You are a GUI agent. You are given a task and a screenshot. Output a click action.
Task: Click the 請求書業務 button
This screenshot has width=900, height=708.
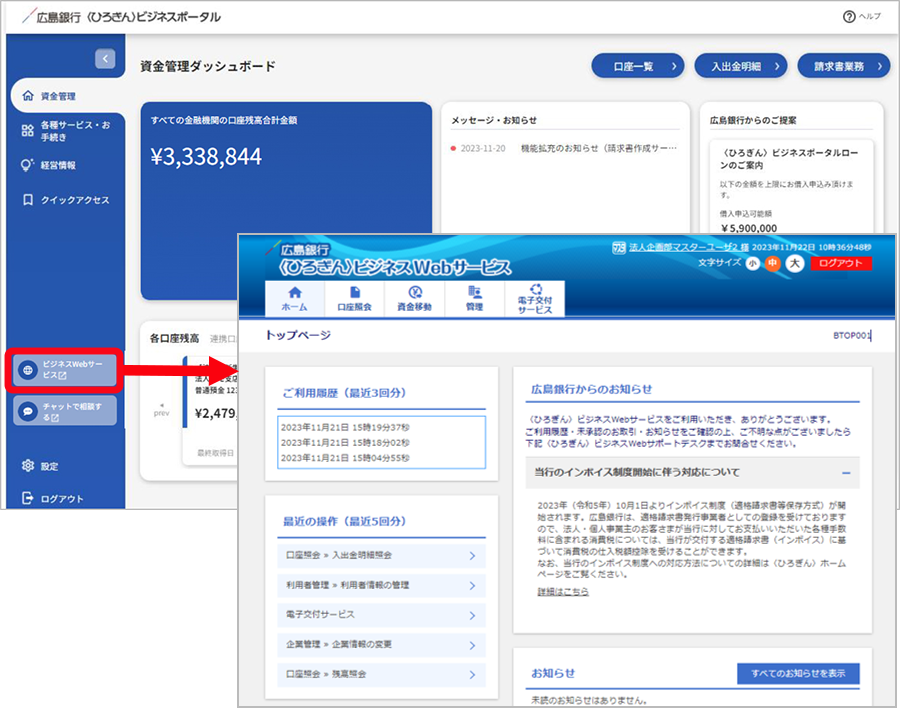pos(844,67)
